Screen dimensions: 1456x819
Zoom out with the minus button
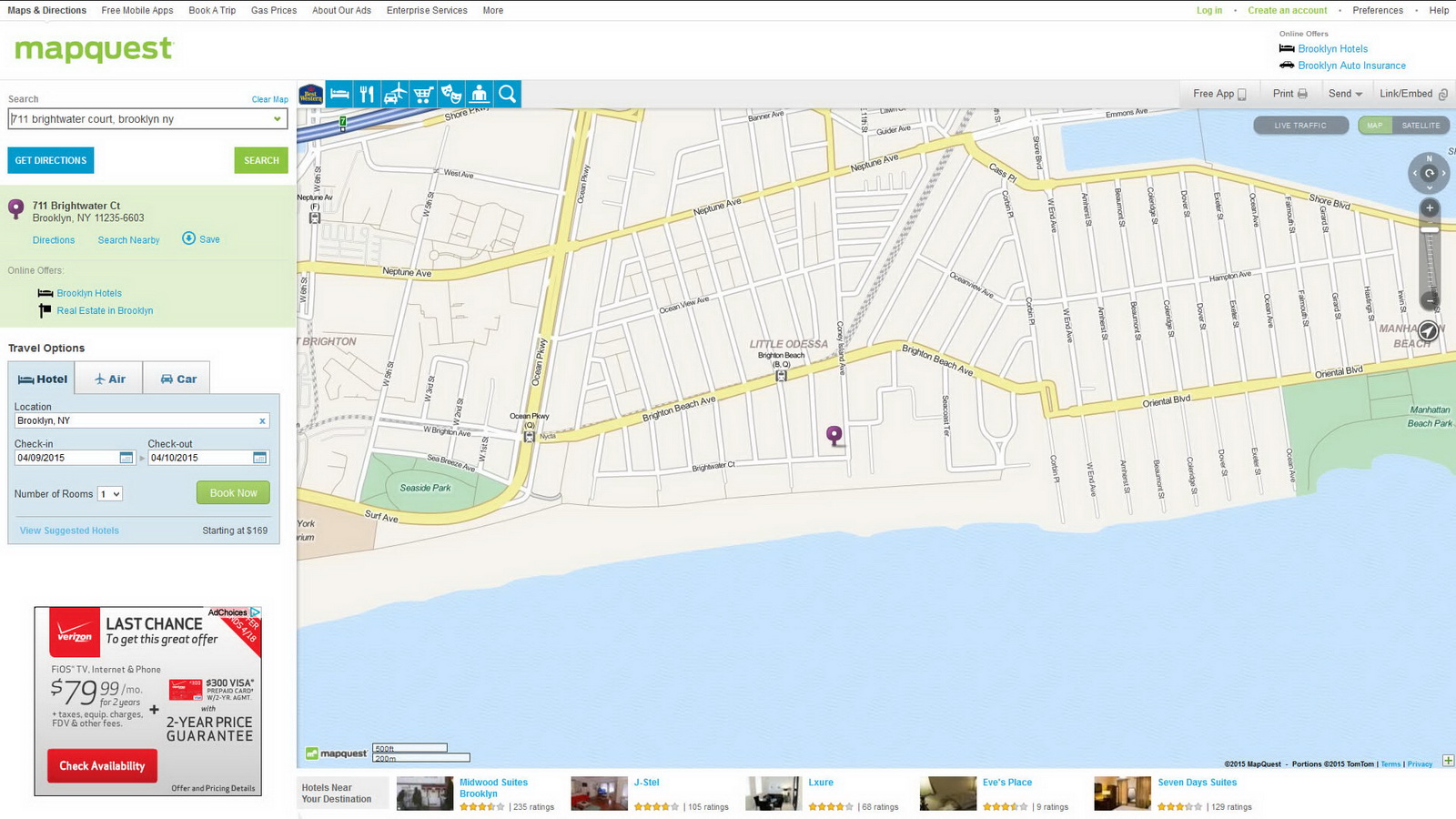pyautogui.click(x=1430, y=299)
